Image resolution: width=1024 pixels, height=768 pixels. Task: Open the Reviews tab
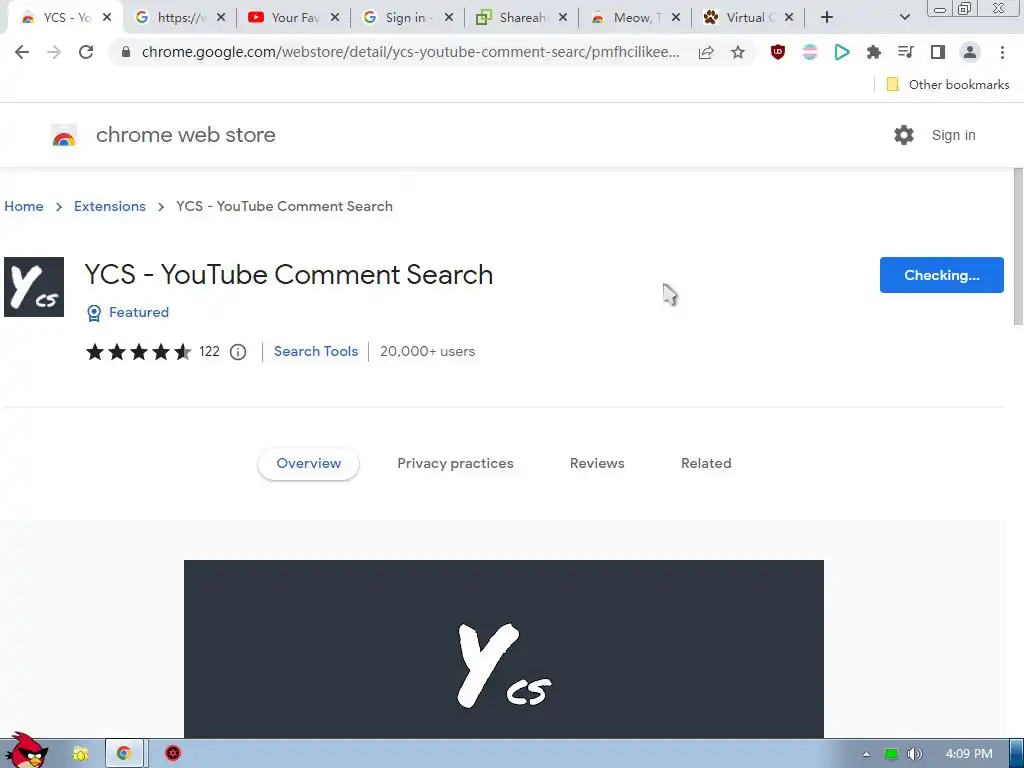[x=597, y=464]
